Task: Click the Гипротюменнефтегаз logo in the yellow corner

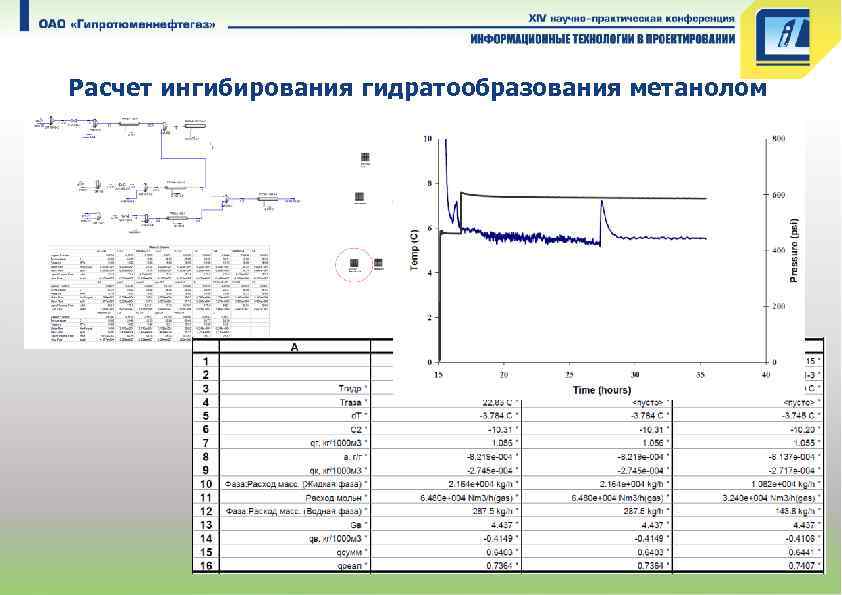Action: point(783,37)
